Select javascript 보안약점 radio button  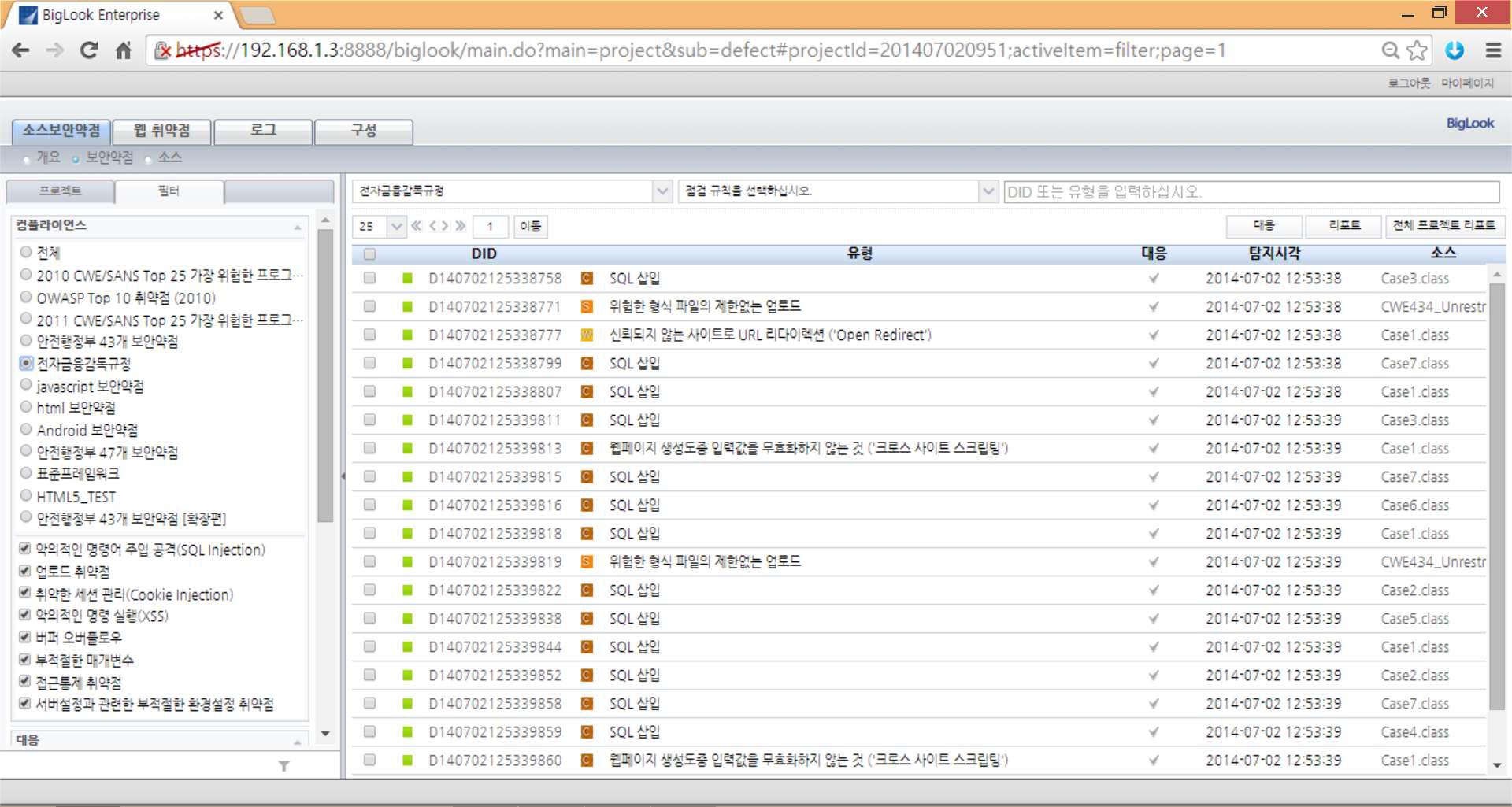tap(26, 385)
